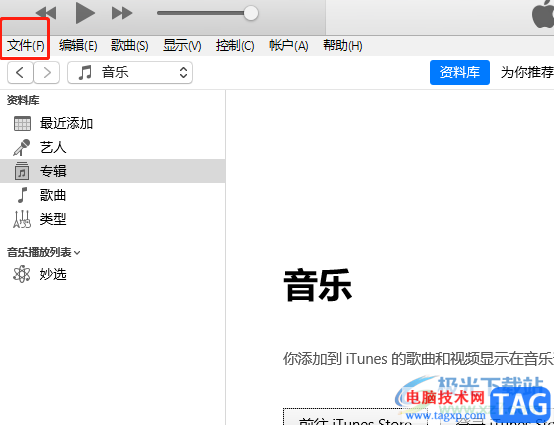Screen dimensions: 554x425
Task: Start playback with the Play button
Action: pyautogui.click(x=85, y=13)
